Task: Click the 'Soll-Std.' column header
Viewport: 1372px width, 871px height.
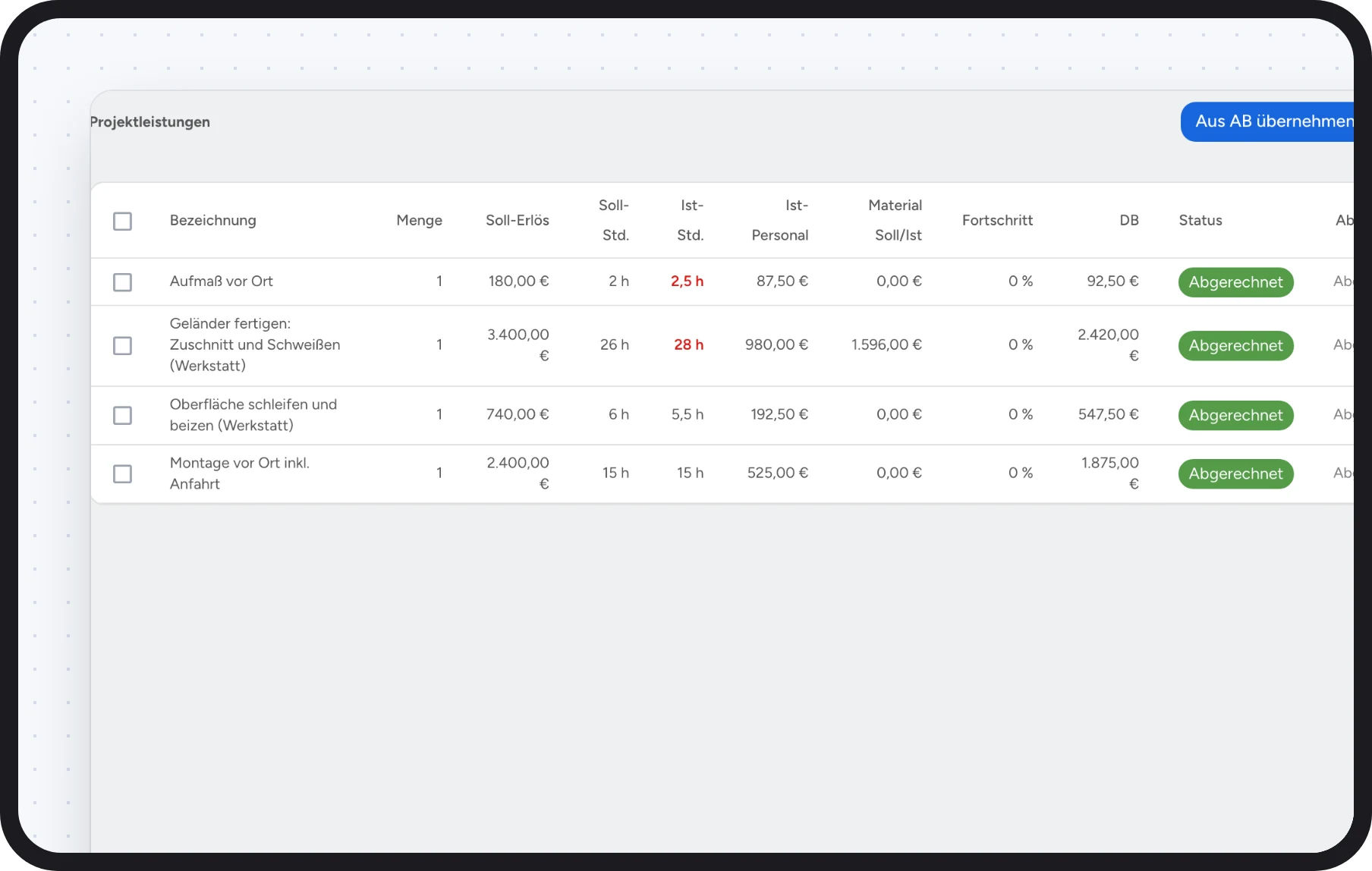Action: coord(615,220)
